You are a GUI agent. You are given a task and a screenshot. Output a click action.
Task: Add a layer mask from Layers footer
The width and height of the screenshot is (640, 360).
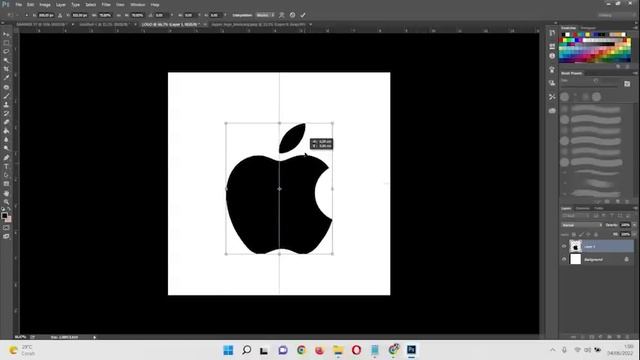coord(591,337)
